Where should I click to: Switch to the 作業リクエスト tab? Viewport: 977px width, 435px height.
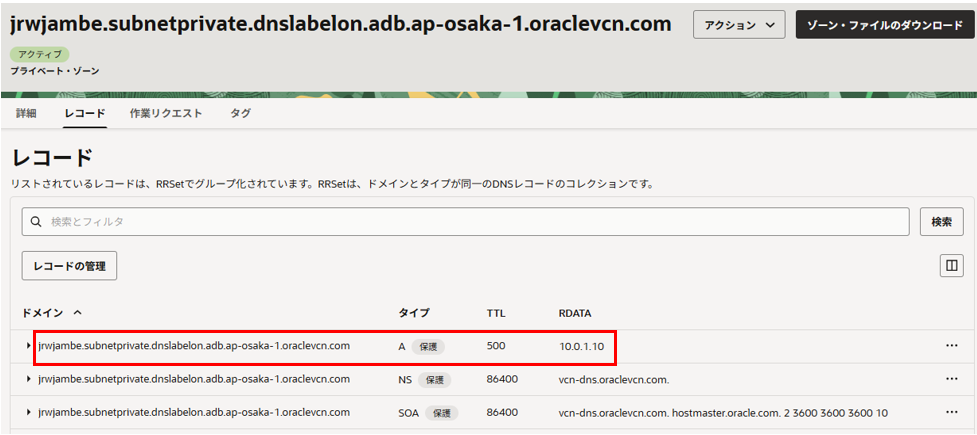click(166, 114)
